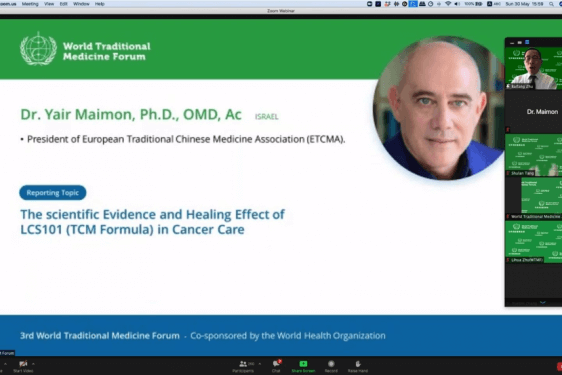Click the highlighted blue menu bar icon
562x375 pixels.
(x=413, y=4)
